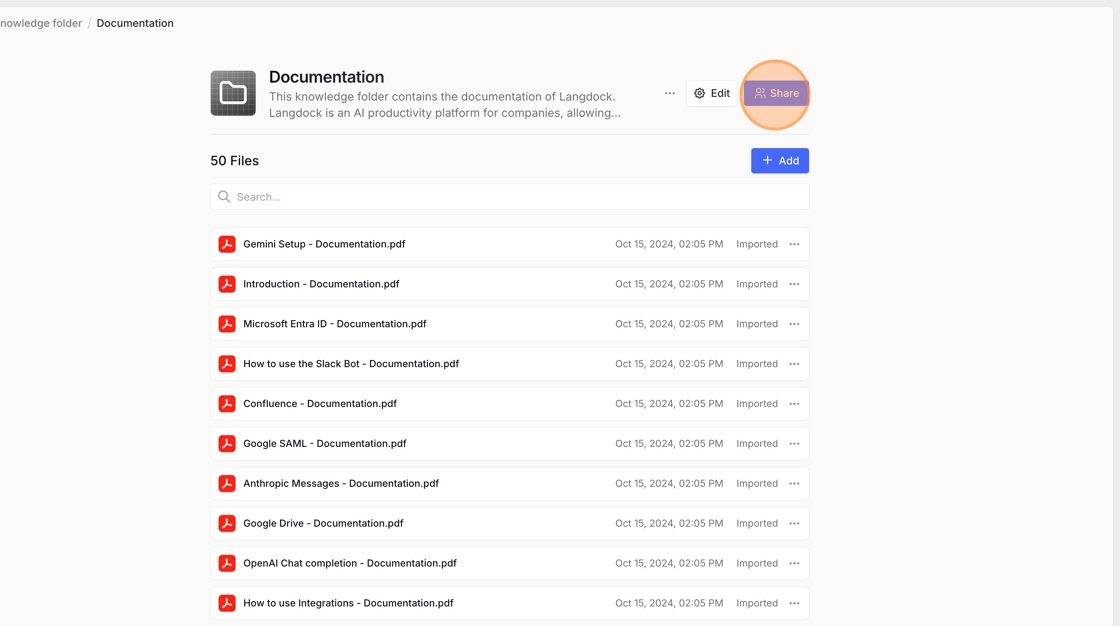Screen dimensions: 1120x626
Task: Click the Google Drive PDF file icon
Action: click(x=227, y=524)
